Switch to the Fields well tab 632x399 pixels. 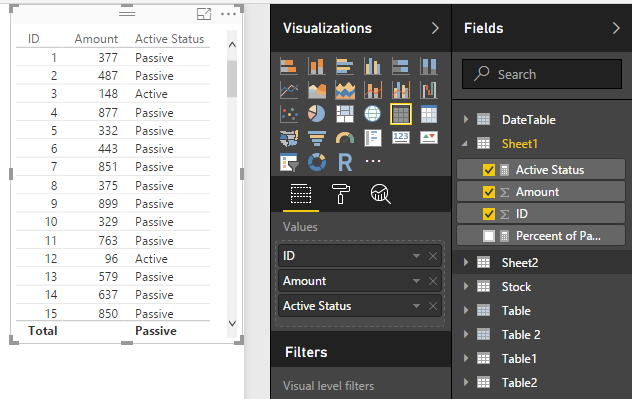pos(301,194)
